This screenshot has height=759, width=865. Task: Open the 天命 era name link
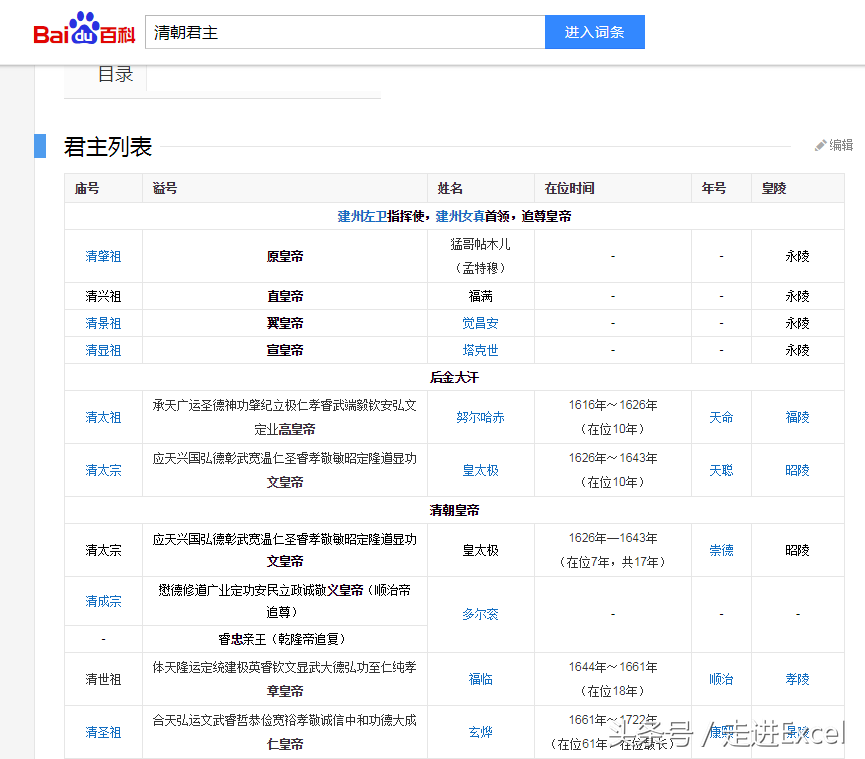click(x=721, y=418)
